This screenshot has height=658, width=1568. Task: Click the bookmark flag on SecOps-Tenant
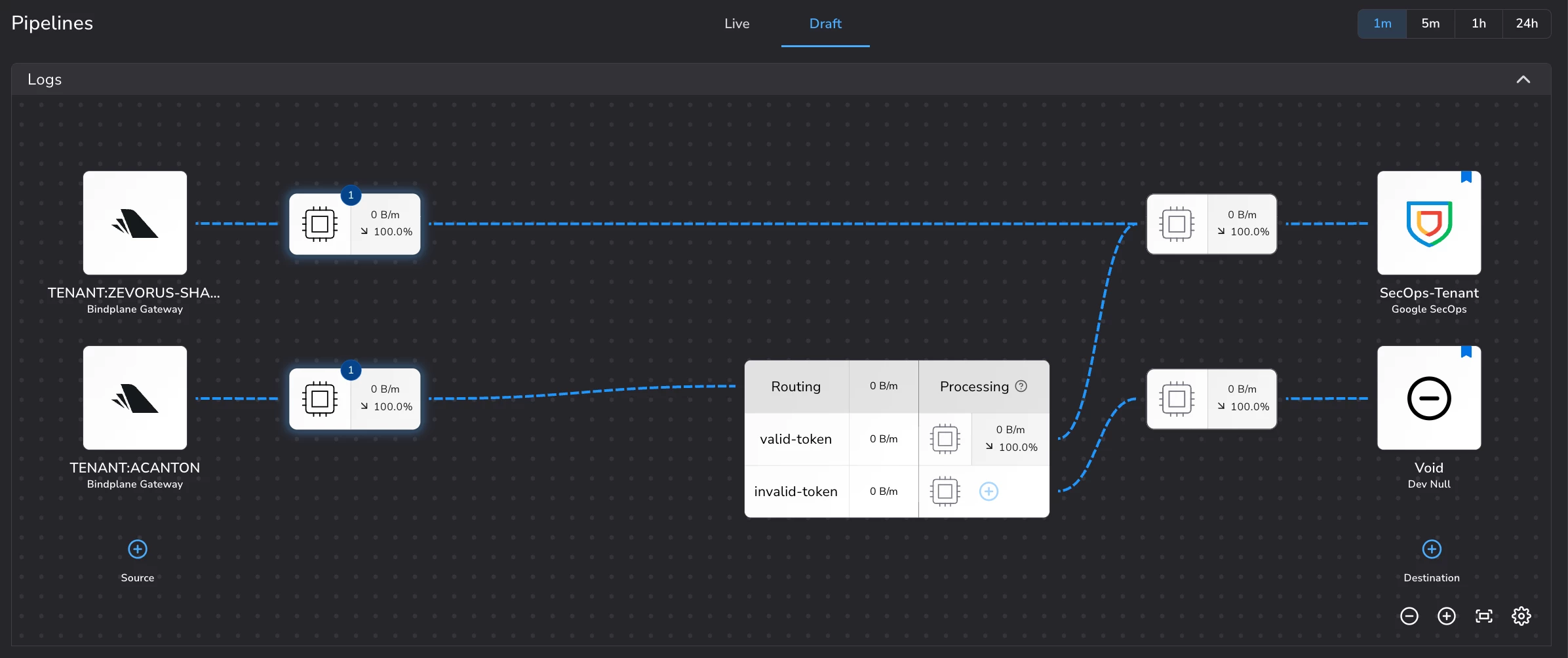(x=1466, y=177)
